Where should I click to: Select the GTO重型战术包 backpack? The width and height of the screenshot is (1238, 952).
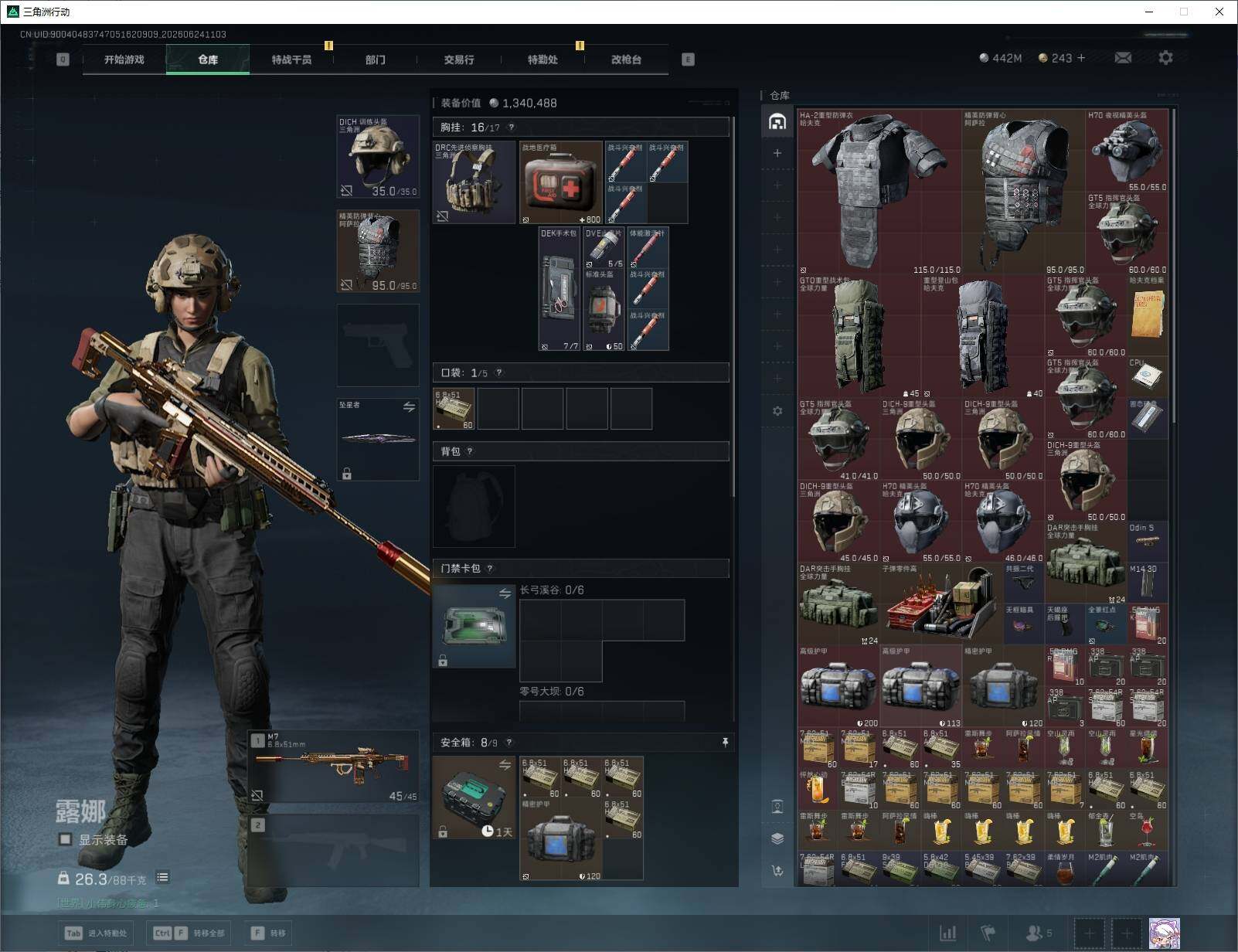coord(859,337)
